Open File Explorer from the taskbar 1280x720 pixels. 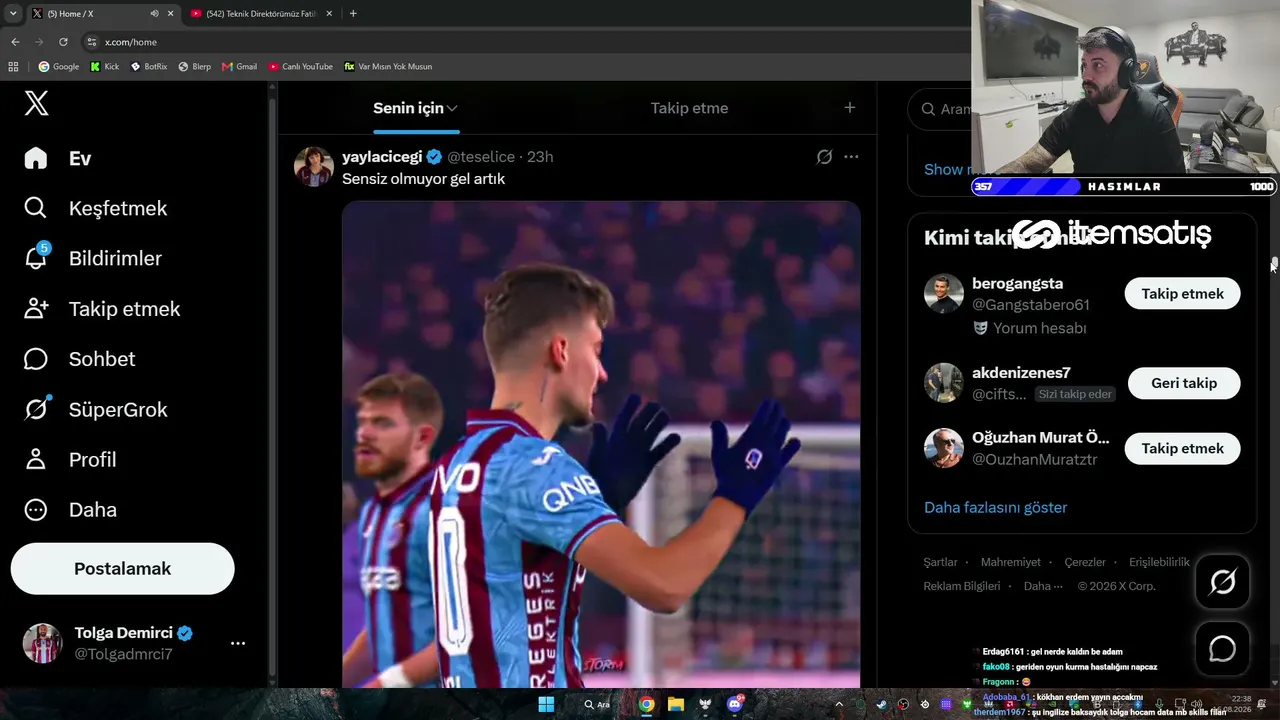[x=676, y=704]
